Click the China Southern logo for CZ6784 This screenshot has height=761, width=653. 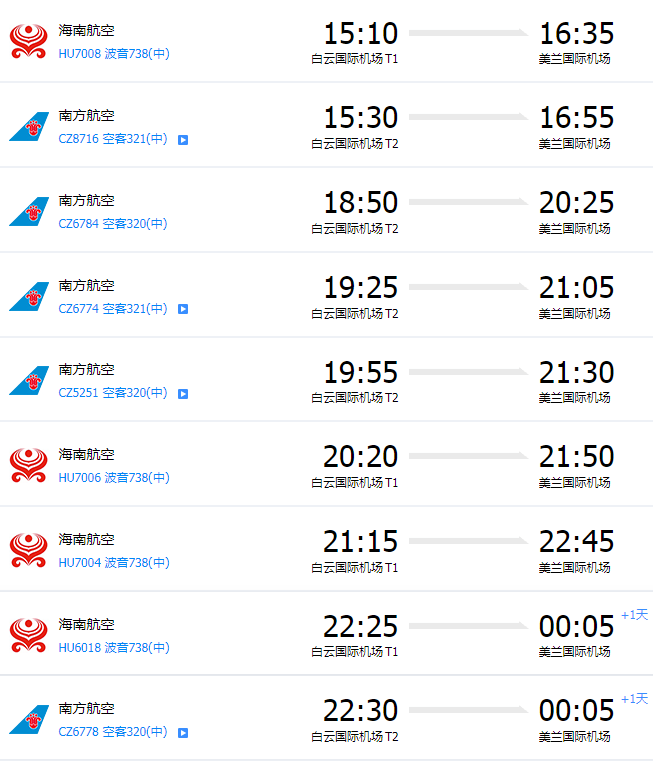coord(29,211)
